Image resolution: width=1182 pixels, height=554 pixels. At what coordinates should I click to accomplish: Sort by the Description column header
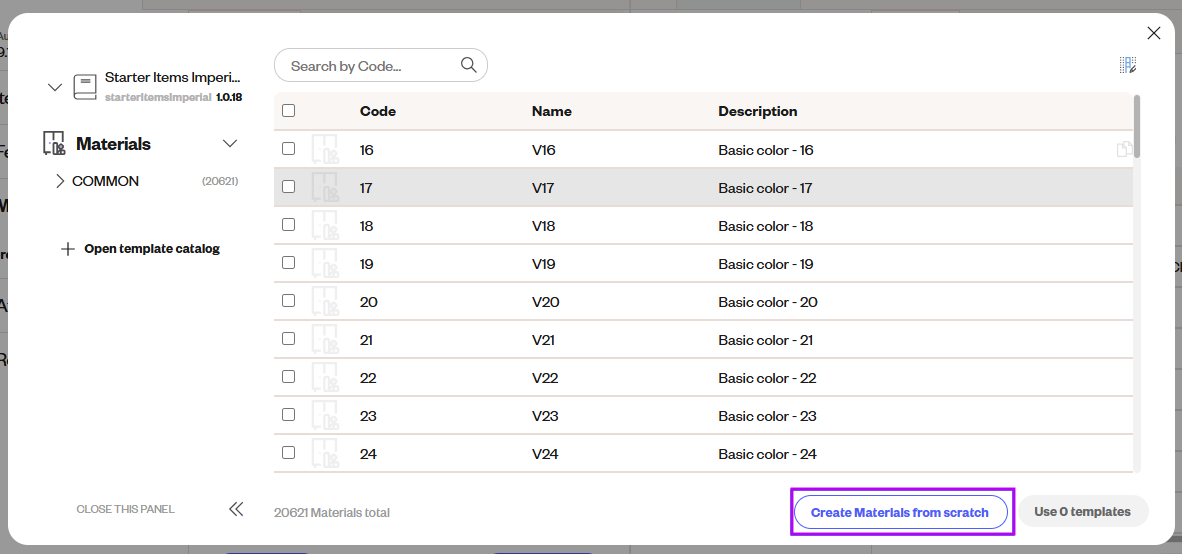pos(758,111)
